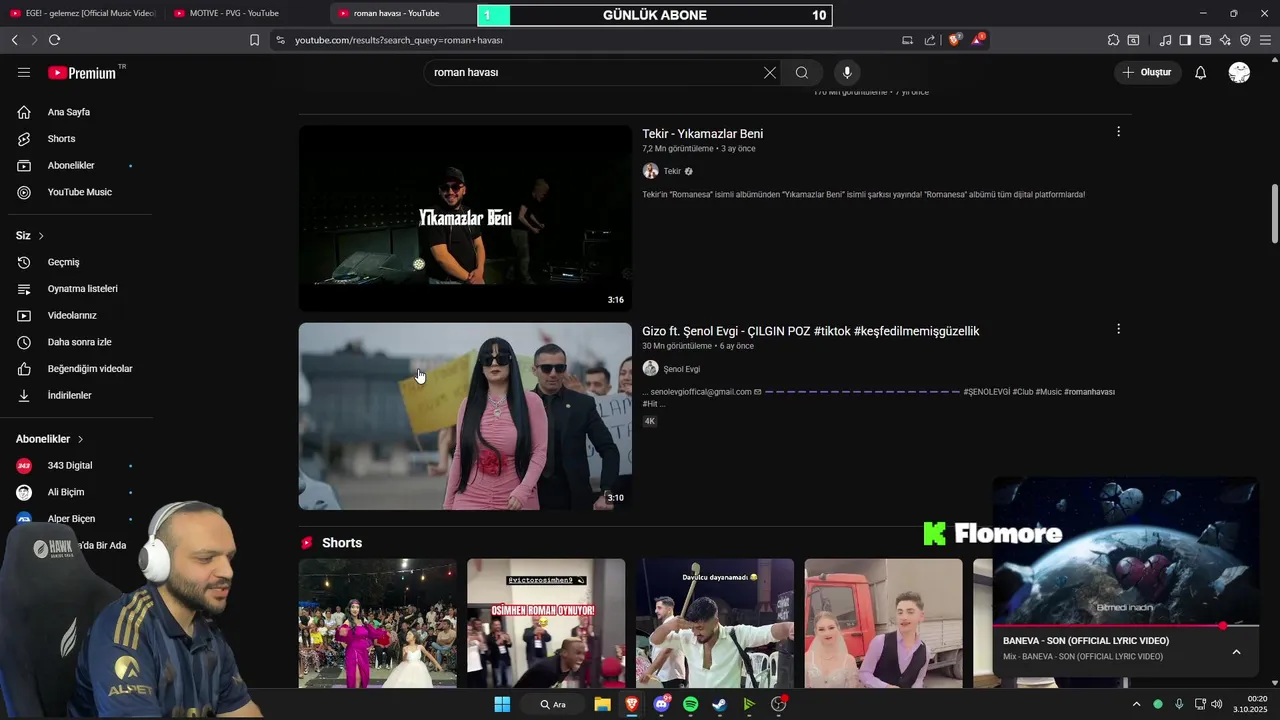Start voice search with the microphone icon
The width and height of the screenshot is (1280, 720).
[847, 72]
